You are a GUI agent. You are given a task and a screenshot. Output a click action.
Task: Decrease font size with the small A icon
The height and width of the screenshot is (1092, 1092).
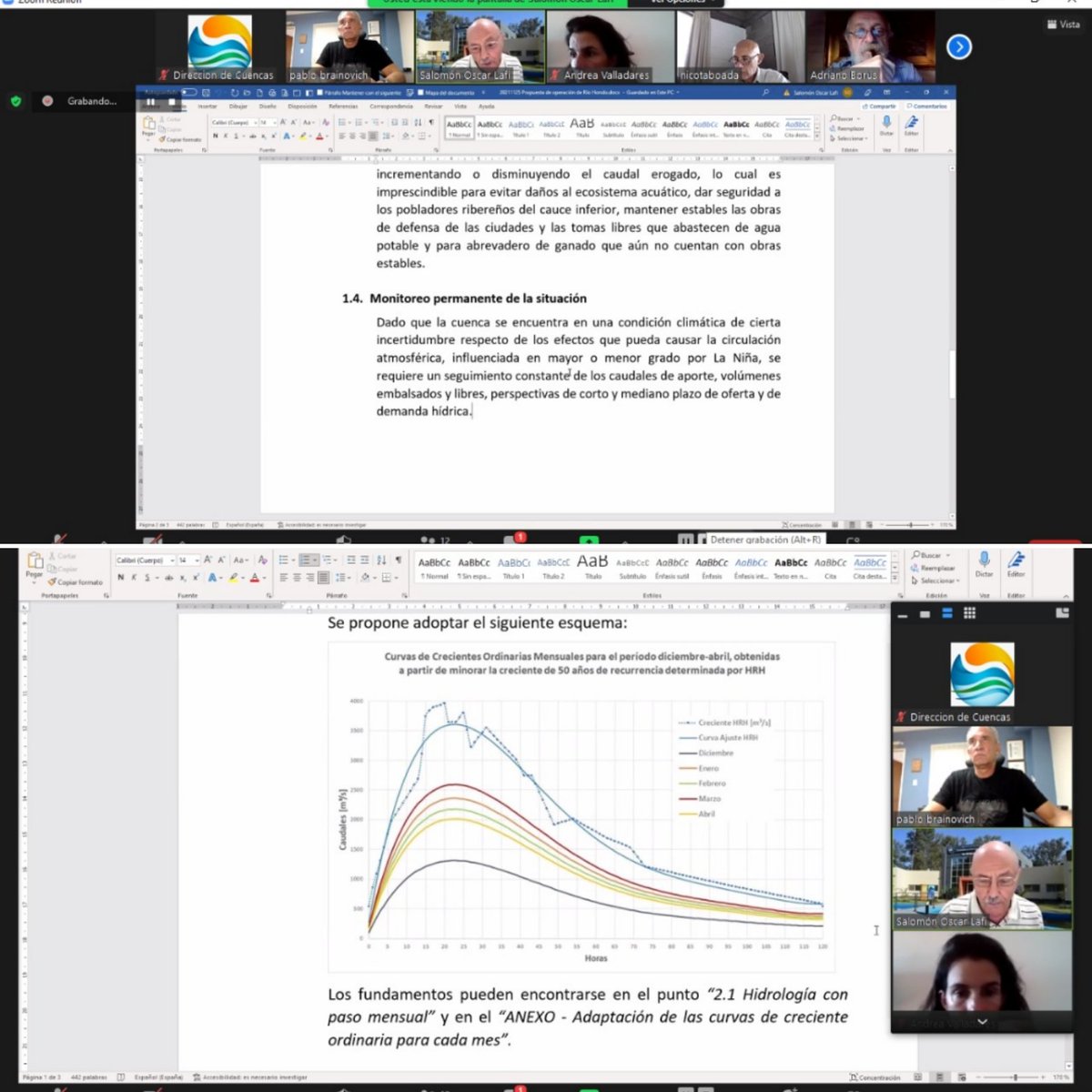[x=221, y=561]
